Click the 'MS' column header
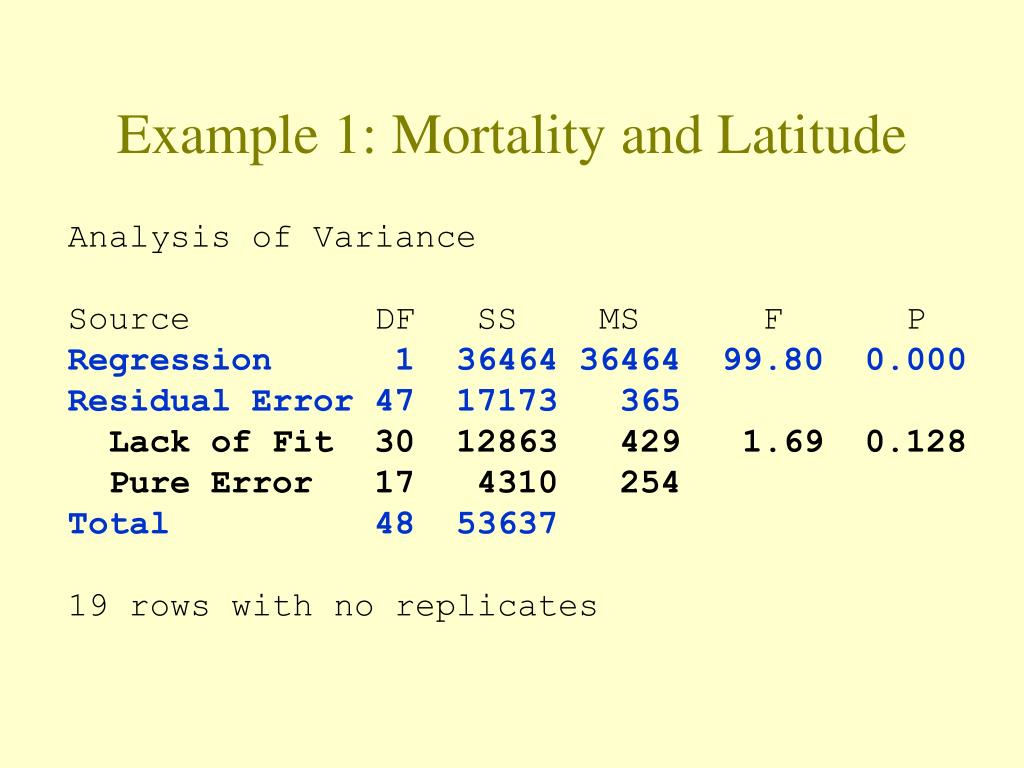This screenshot has width=1024, height=768. click(618, 320)
